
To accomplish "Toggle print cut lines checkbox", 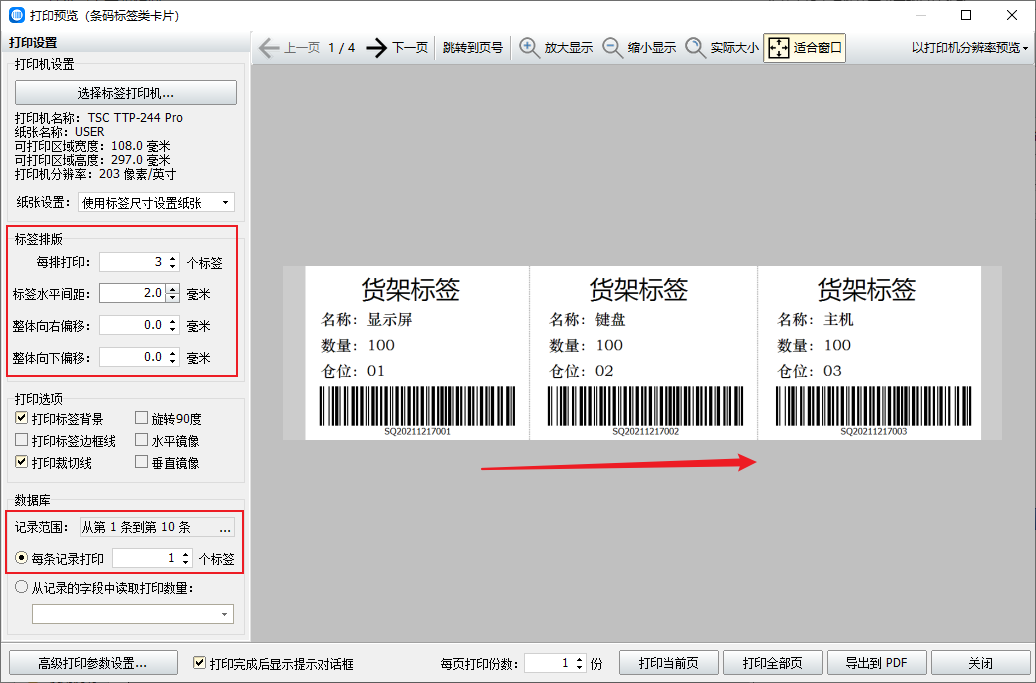I will pyautogui.click(x=22, y=462).
